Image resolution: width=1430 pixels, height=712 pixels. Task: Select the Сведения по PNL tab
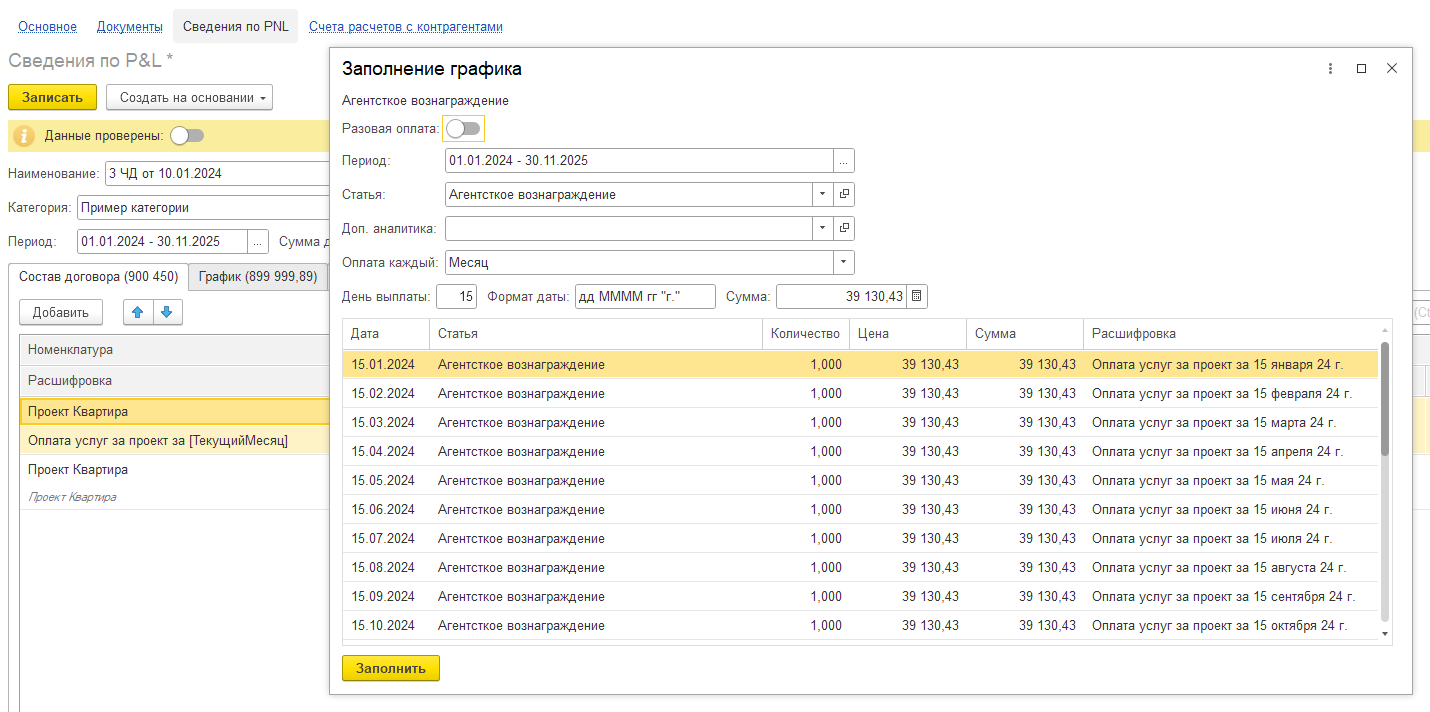coord(235,27)
